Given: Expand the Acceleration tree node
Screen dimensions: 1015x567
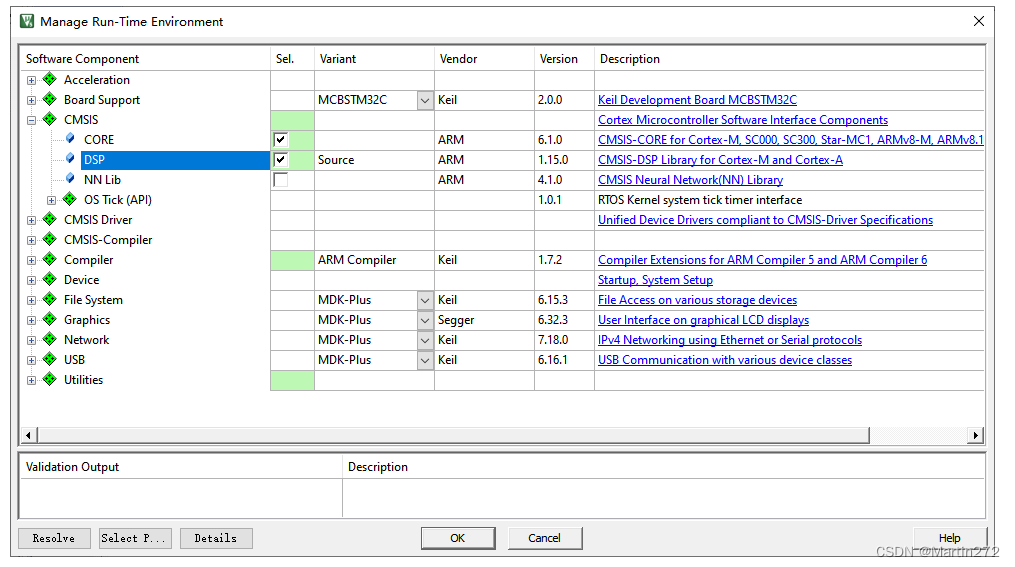Looking at the screenshot, I should coord(31,80).
